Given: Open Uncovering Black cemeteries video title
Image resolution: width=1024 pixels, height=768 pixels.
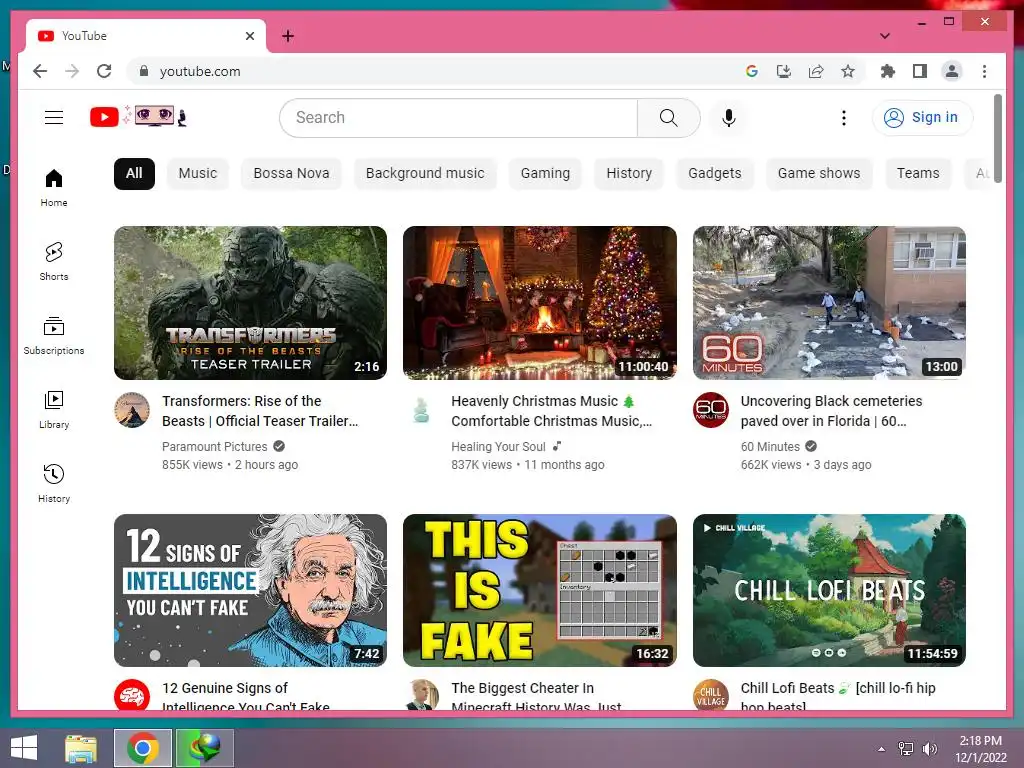Looking at the screenshot, I should [x=831, y=411].
